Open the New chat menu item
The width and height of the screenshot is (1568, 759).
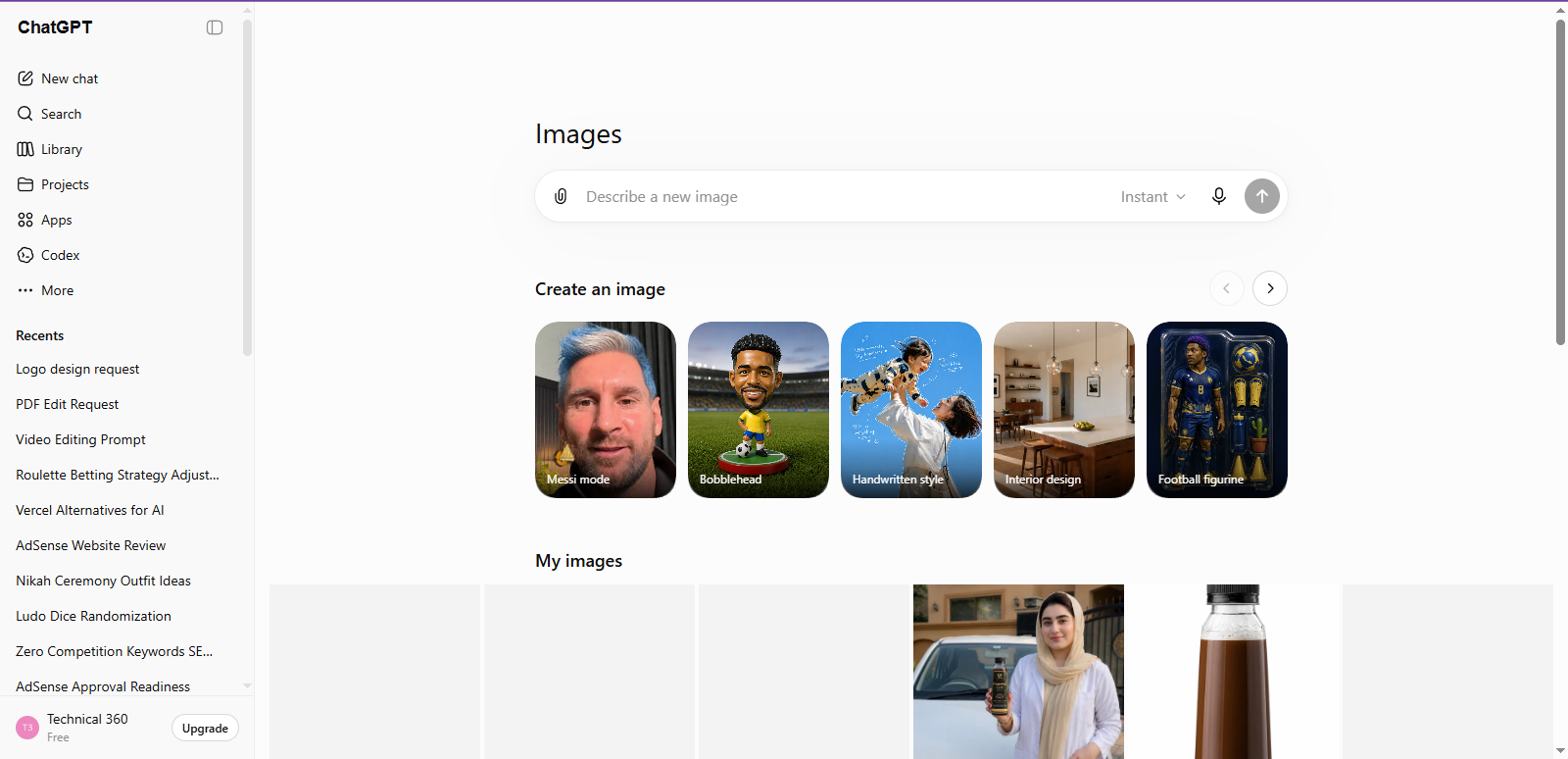point(122,78)
